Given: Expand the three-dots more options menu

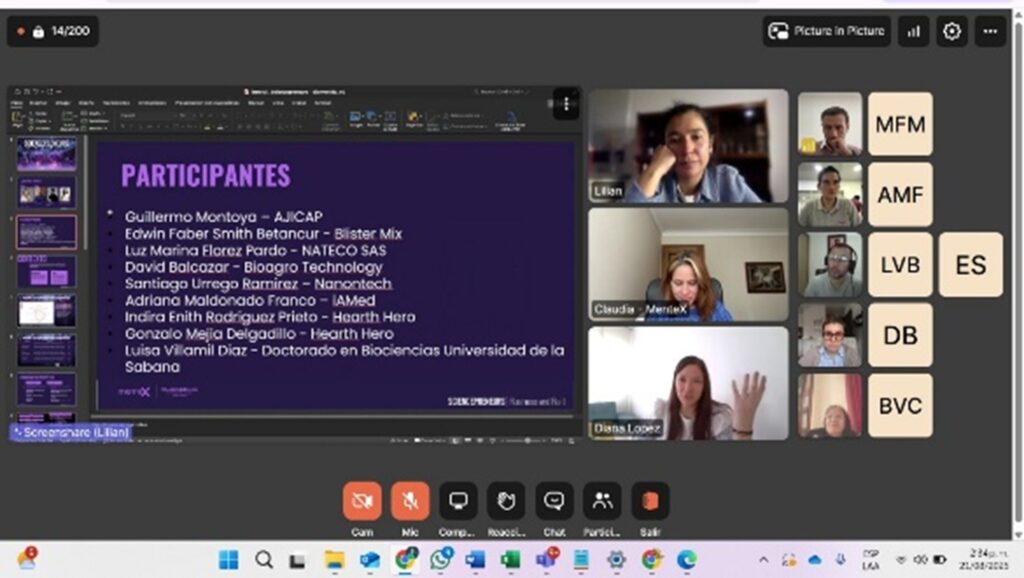Looking at the screenshot, I should (x=990, y=31).
